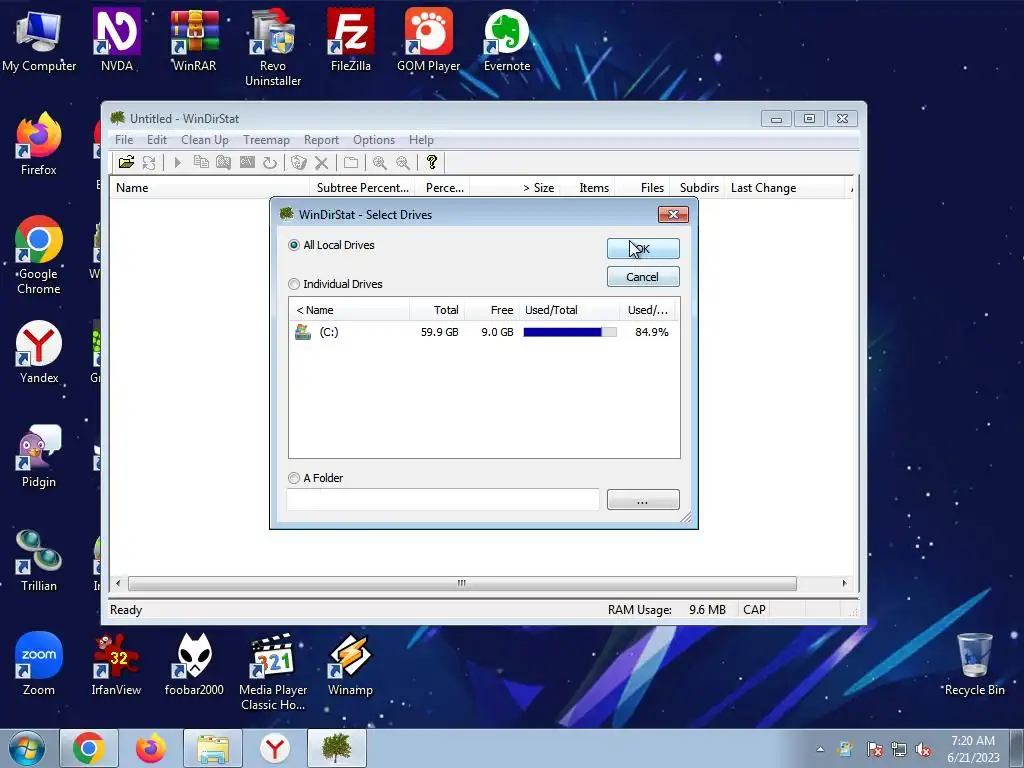Click the permanent Delete X toolbar icon

pos(321,163)
